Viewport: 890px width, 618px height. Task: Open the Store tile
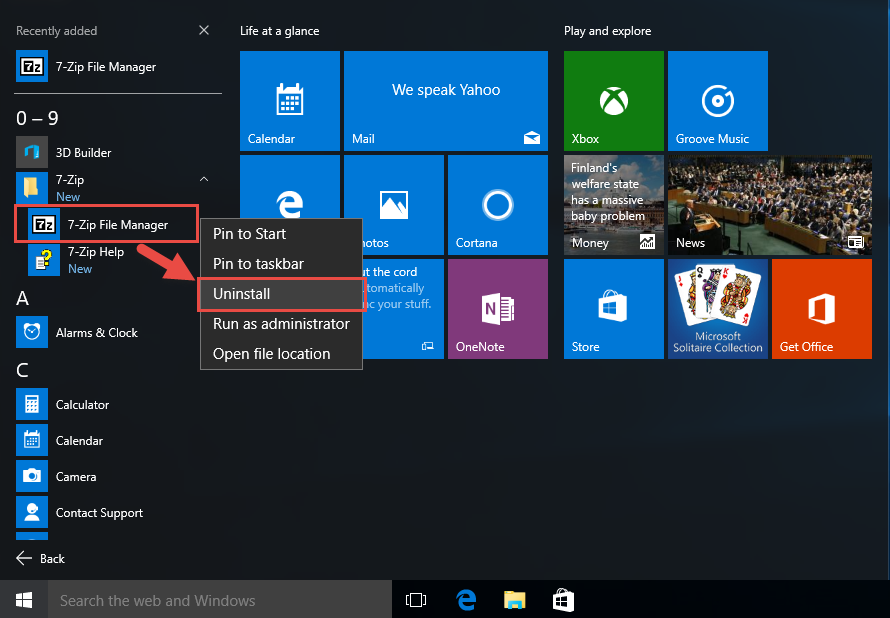tap(614, 309)
